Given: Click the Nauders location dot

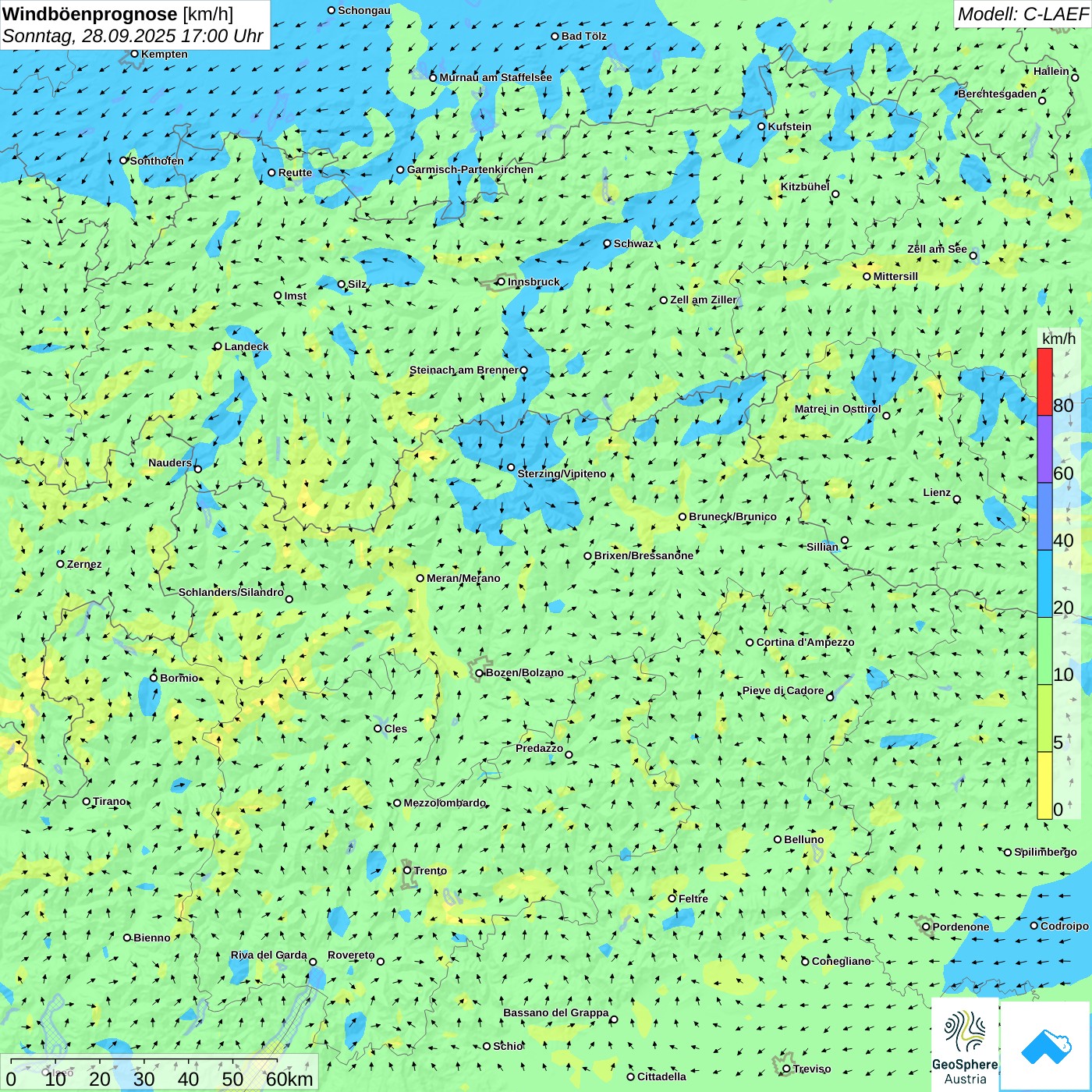Looking at the screenshot, I should [x=197, y=469].
